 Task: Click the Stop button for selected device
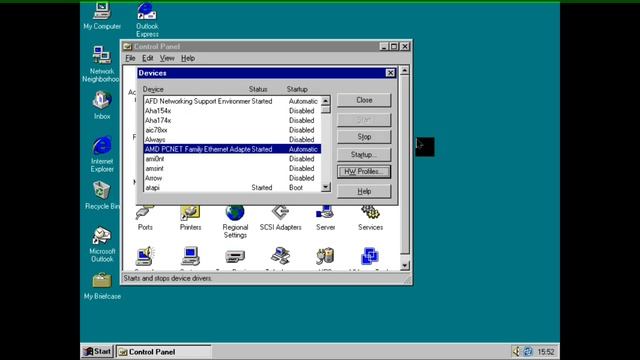coord(364,137)
